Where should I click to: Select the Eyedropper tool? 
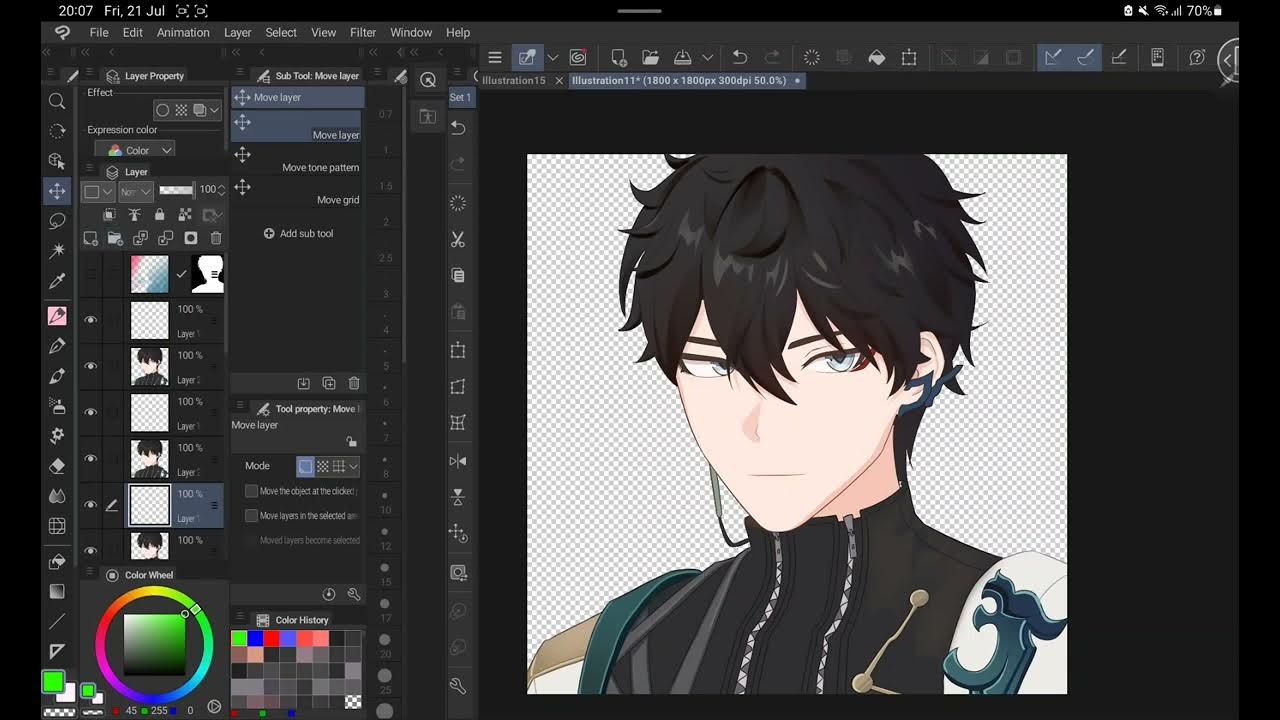coord(57,282)
